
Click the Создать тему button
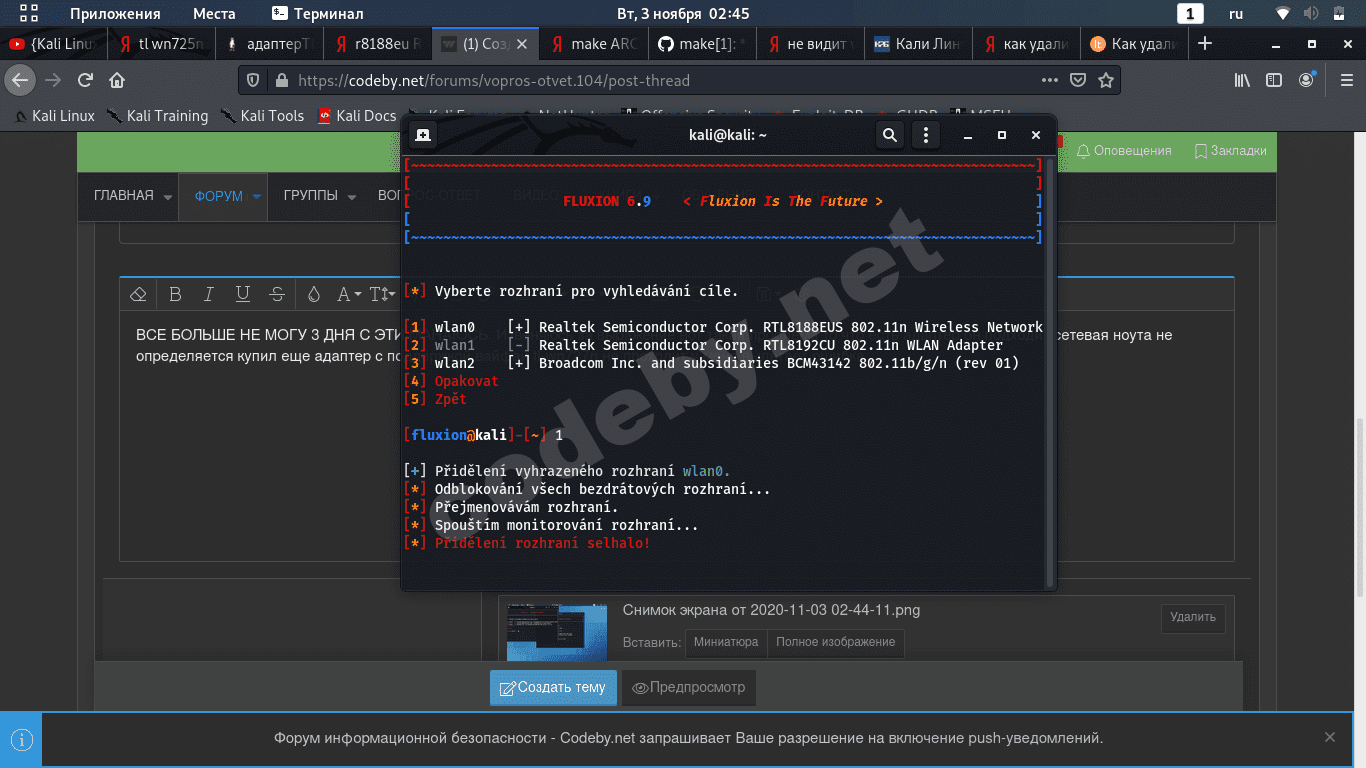[553, 687]
